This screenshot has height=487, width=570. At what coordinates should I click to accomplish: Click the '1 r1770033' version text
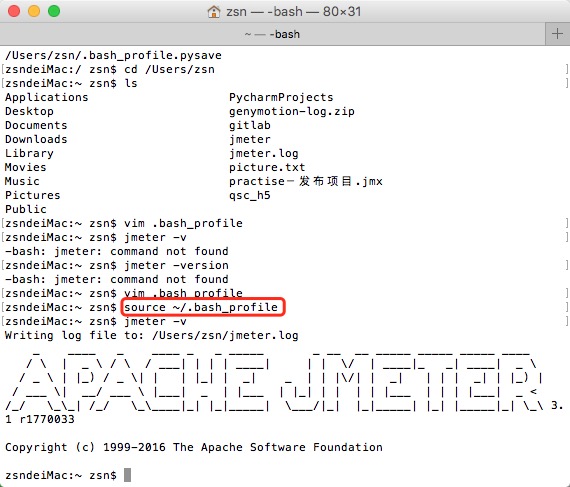point(40,419)
